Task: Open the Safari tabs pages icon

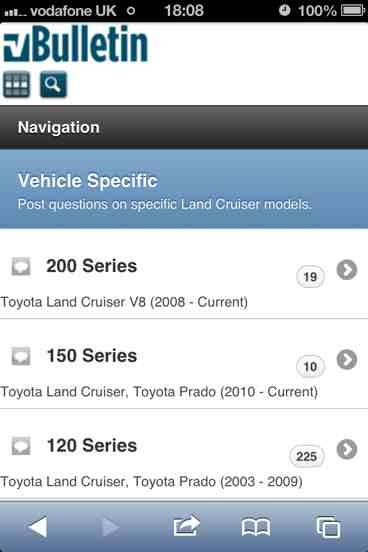Action: [x=328, y=527]
